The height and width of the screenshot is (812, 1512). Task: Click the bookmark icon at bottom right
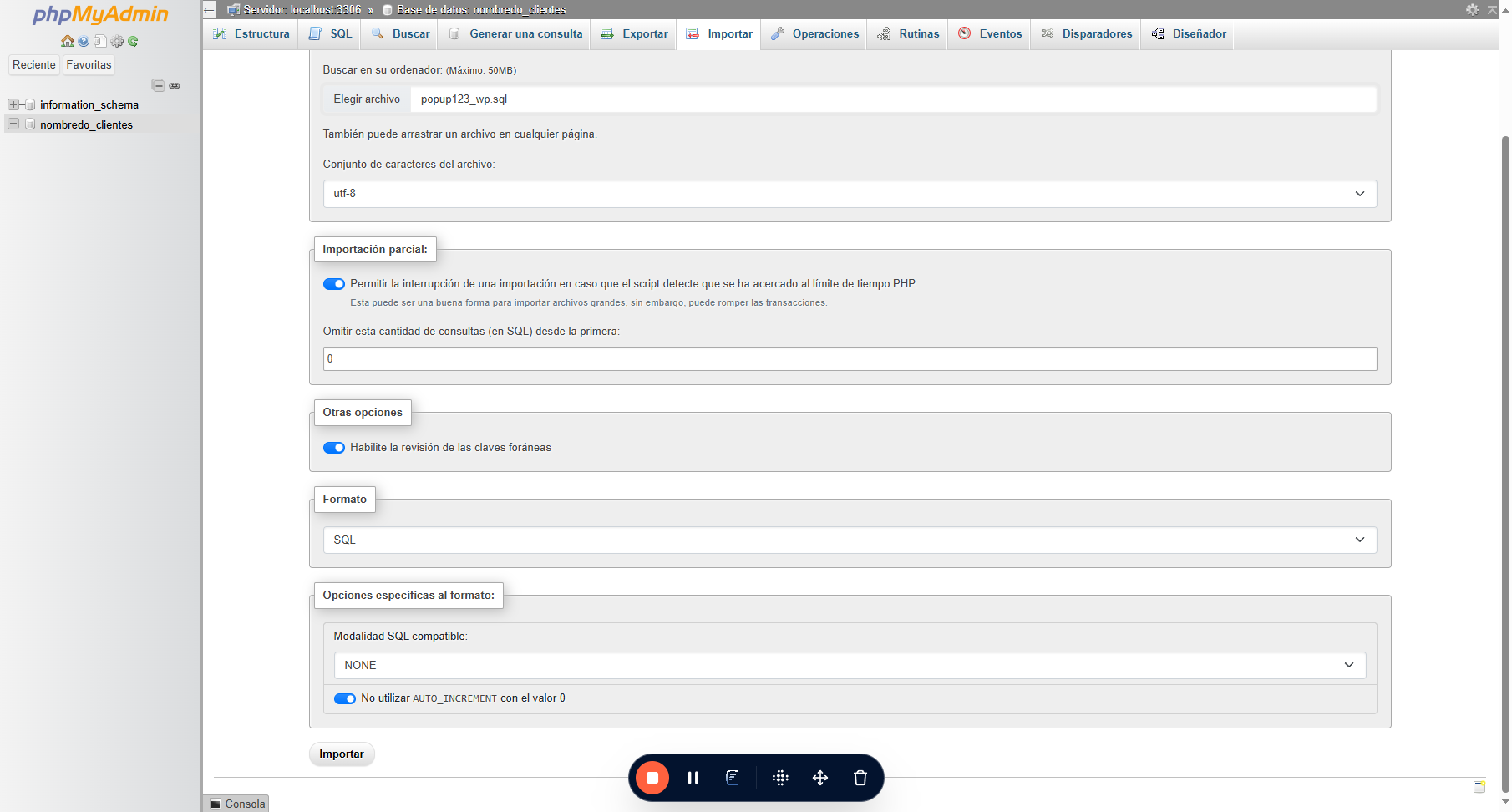click(x=1479, y=786)
